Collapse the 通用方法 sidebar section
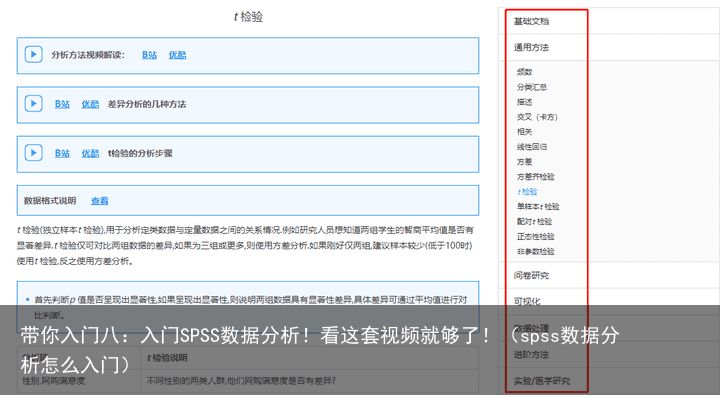The height and width of the screenshot is (395, 720). (531, 47)
